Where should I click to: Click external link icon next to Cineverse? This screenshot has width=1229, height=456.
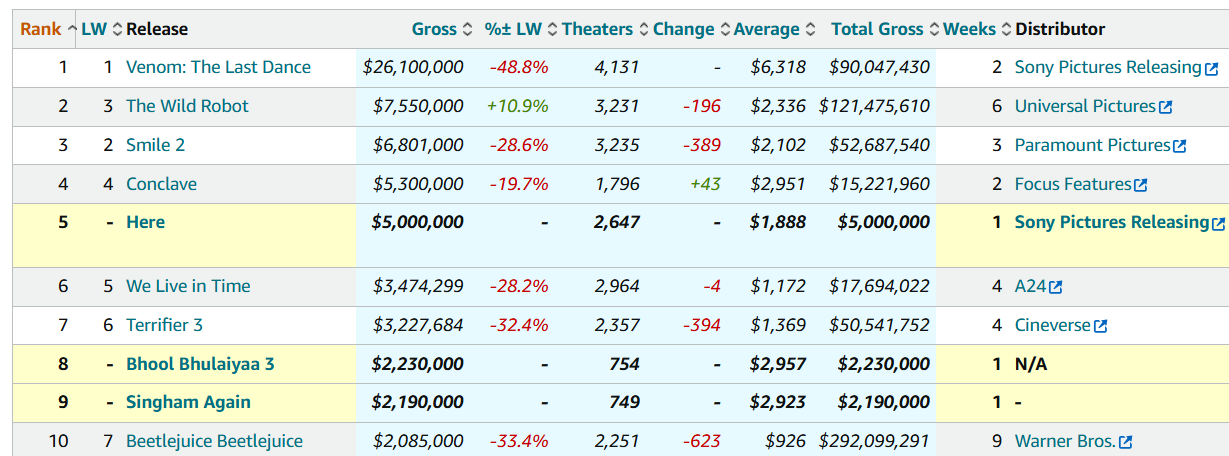point(1101,326)
